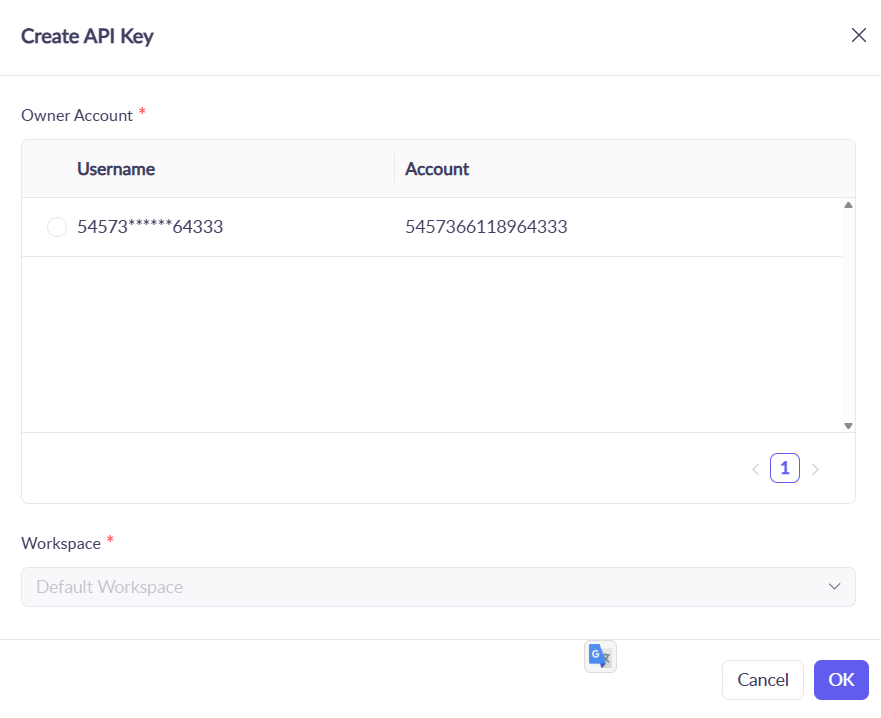Open Google Translate from the translation icon

tap(600, 656)
